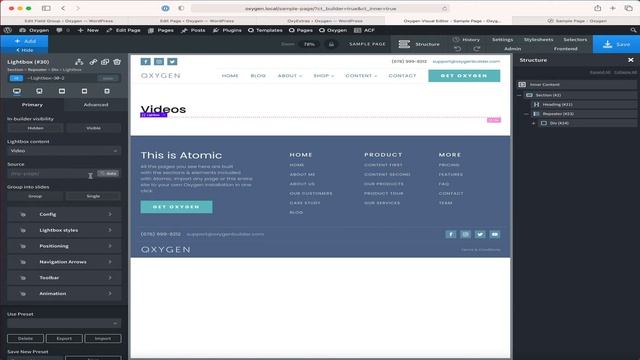Open the History panel

tap(466, 40)
